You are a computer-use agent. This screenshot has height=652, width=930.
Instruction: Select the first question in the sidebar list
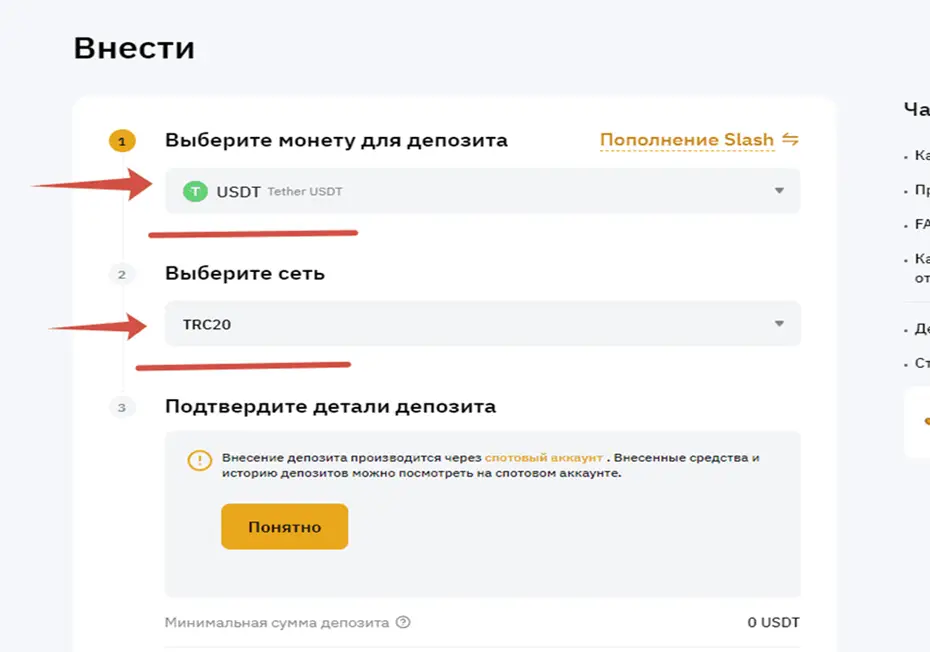tap(915, 157)
